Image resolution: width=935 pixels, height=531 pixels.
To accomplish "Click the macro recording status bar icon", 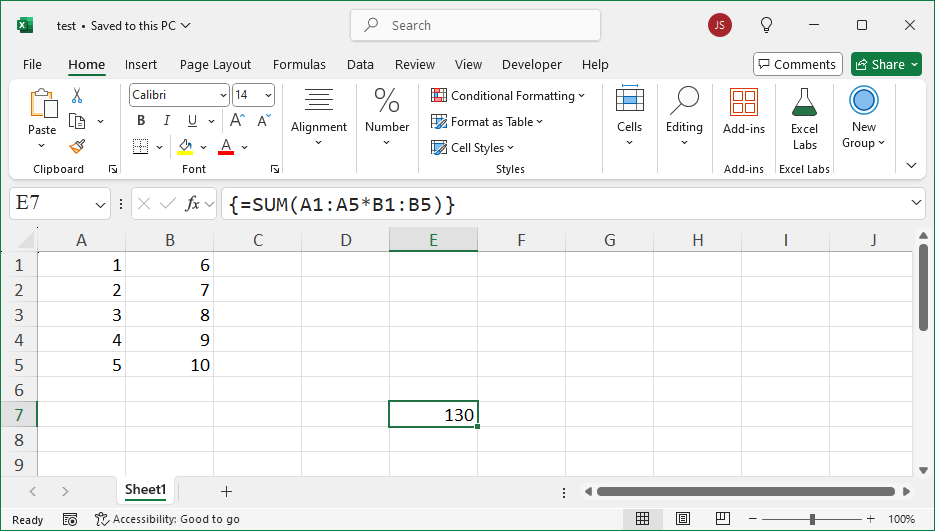I will point(70,519).
